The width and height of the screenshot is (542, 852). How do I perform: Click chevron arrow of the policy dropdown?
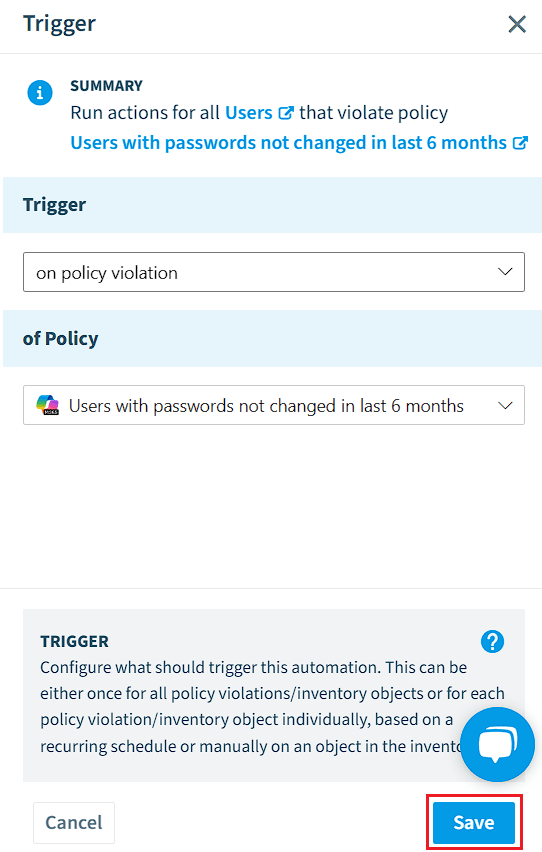[505, 405]
